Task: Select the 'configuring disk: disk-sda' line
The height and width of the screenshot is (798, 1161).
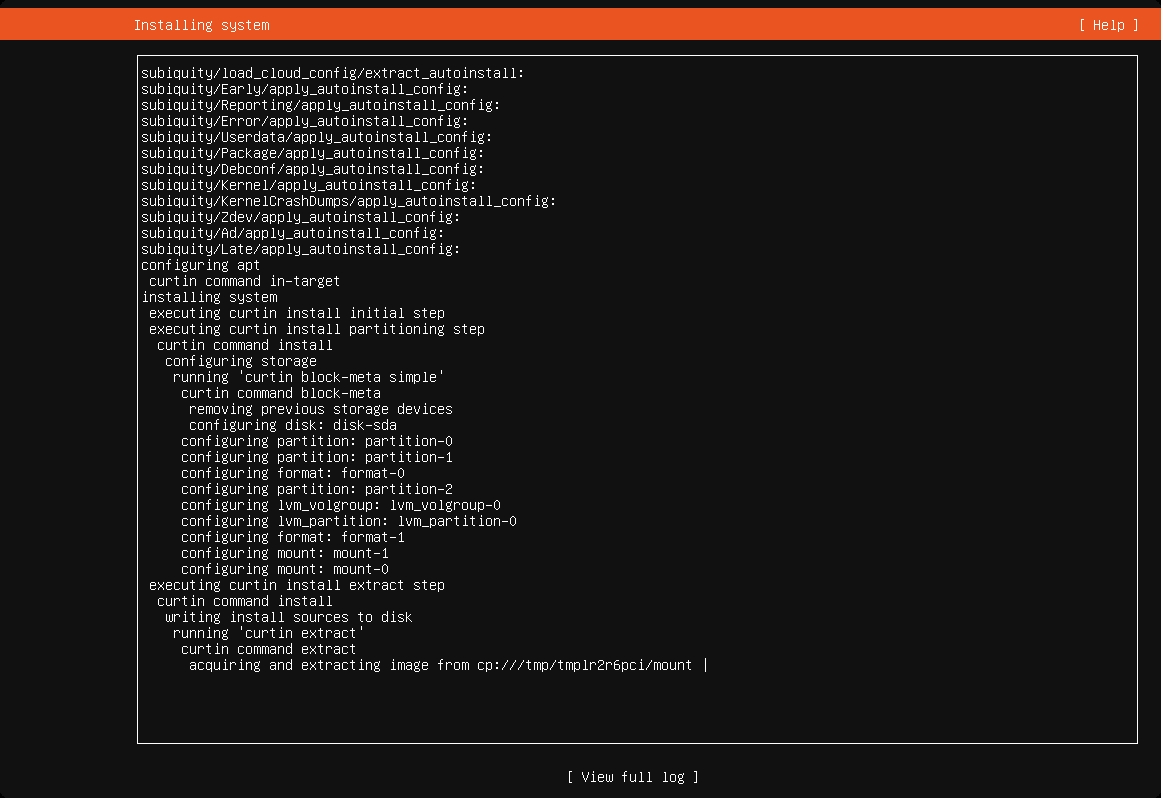Action: click(x=292, y=425)
